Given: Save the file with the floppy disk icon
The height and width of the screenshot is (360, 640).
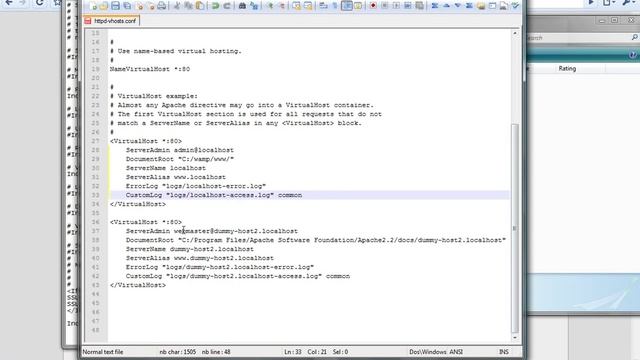Looking at the screenshot, I should pyautogui.click(x=116, y=6).
